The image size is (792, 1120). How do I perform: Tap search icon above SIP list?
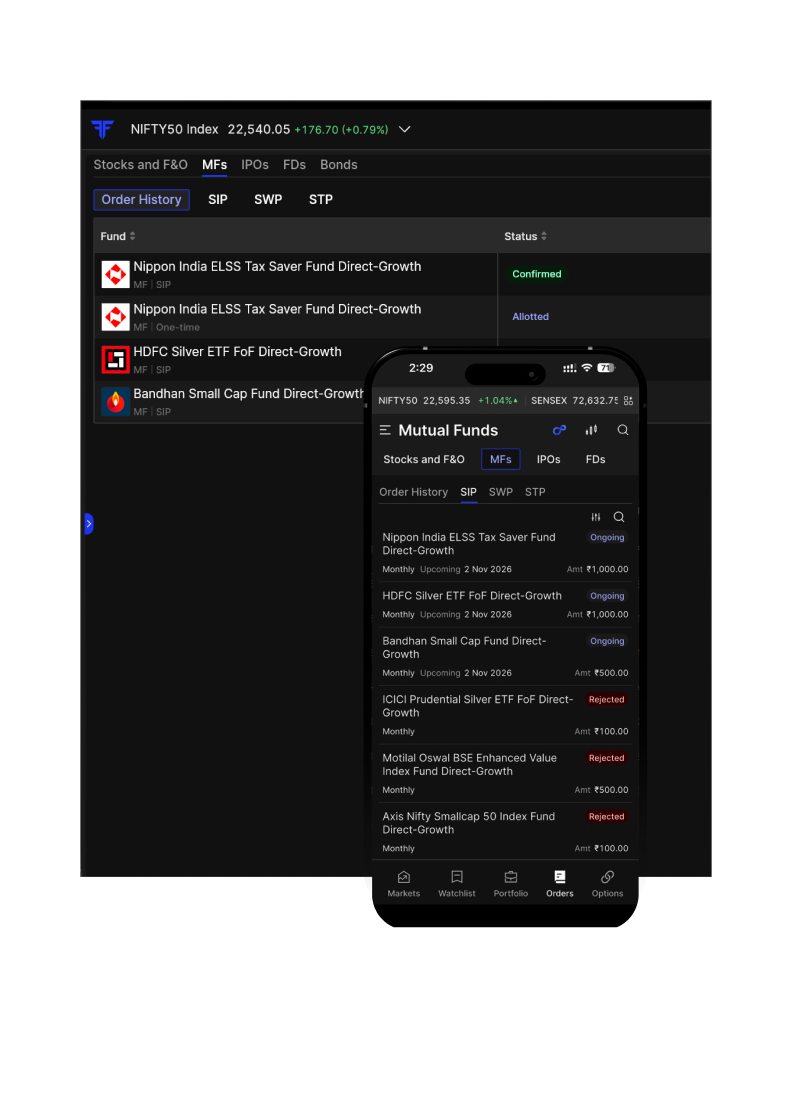(x=619, y=517)
